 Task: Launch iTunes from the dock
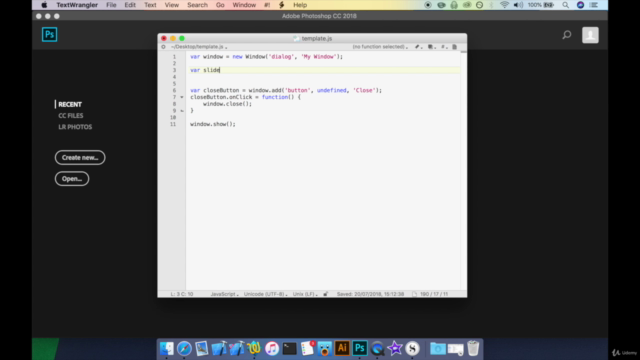(x=272, y=349)
